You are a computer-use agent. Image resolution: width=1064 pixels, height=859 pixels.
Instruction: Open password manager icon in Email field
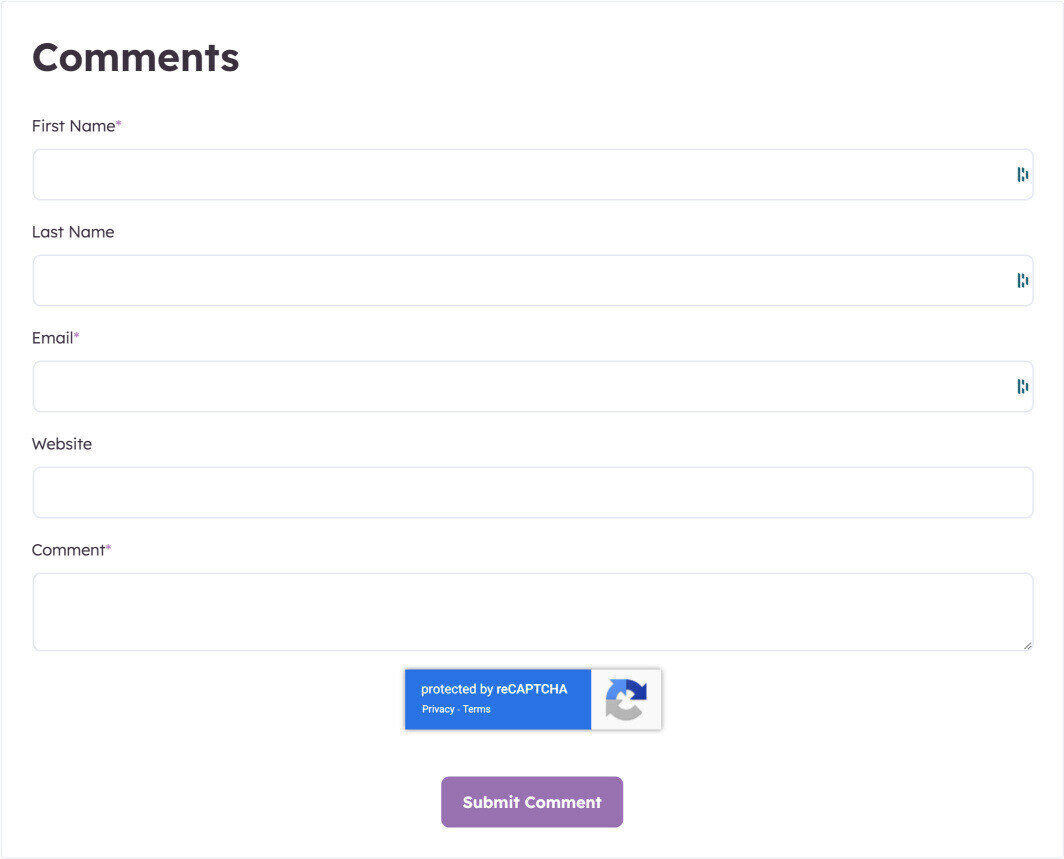click(1023, 386)
